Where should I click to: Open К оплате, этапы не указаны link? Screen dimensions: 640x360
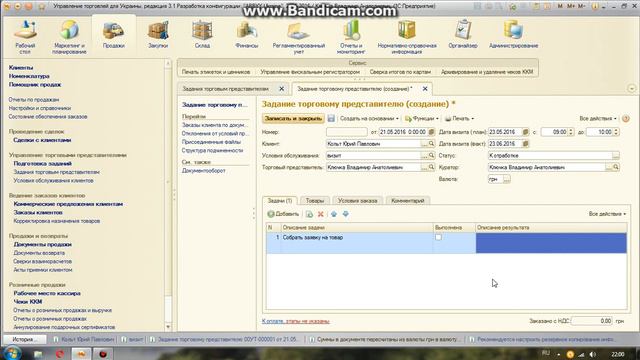(x=296, y=321)
